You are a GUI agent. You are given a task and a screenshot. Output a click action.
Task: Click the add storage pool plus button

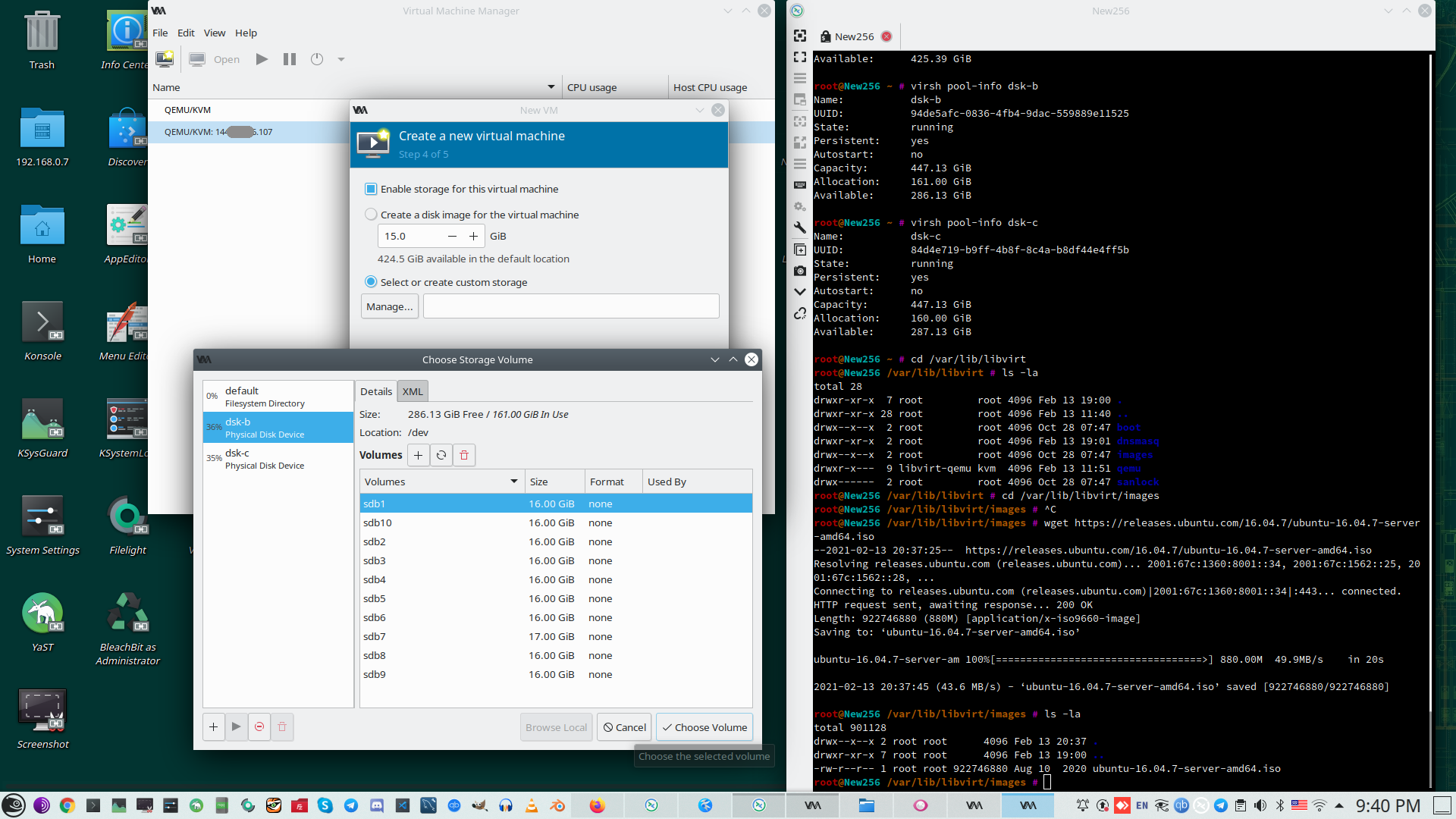point(213,726)
